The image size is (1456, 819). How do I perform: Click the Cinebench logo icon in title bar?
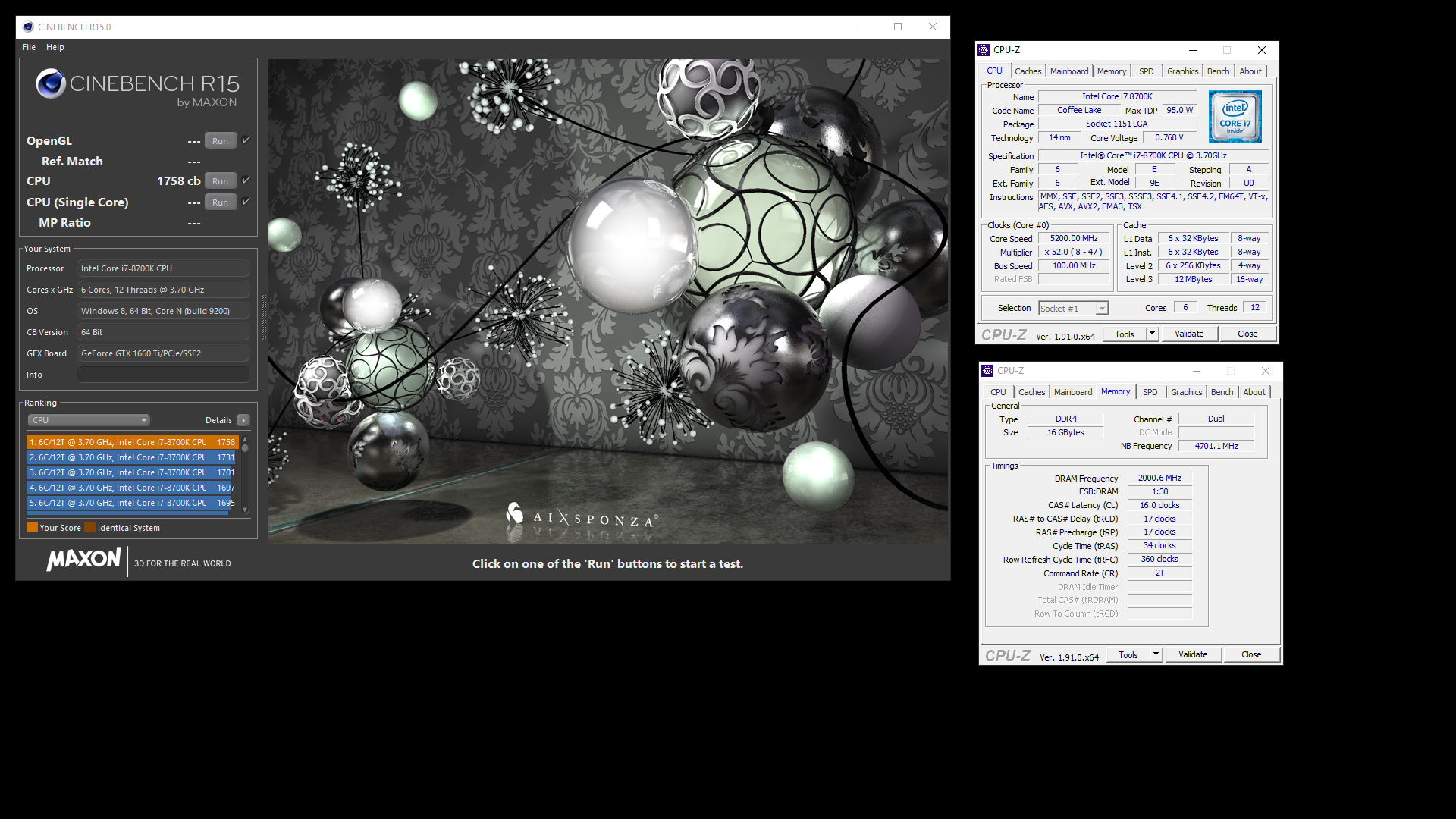28,27
